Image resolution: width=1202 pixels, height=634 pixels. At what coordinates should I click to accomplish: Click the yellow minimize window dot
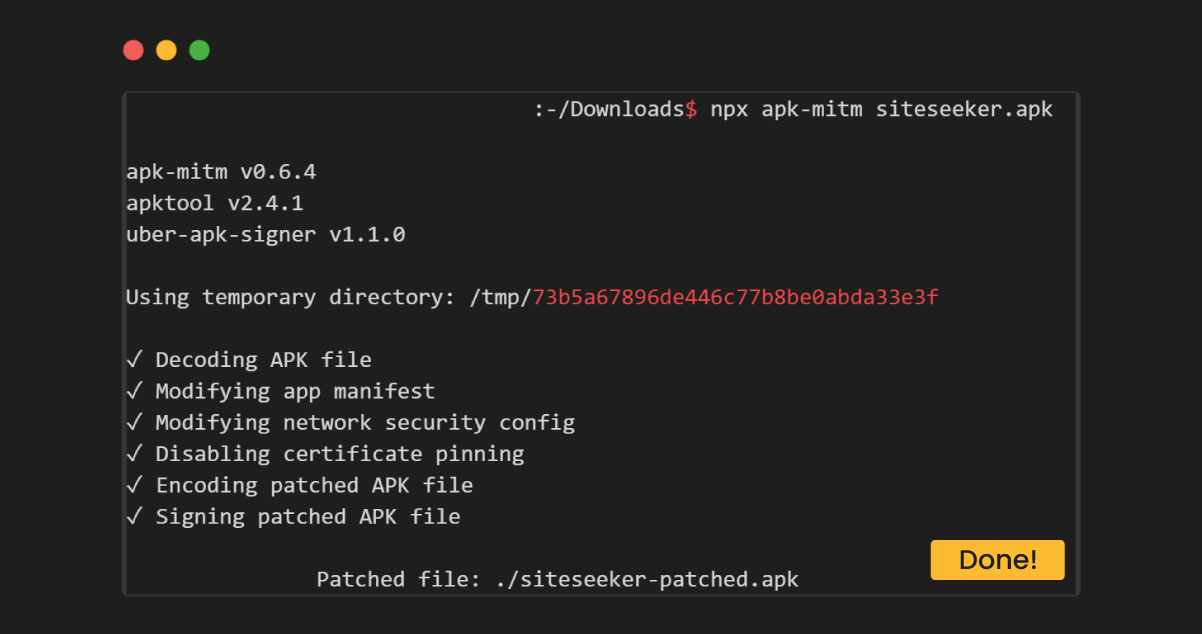pyautogui.click(x=166, y=50)
